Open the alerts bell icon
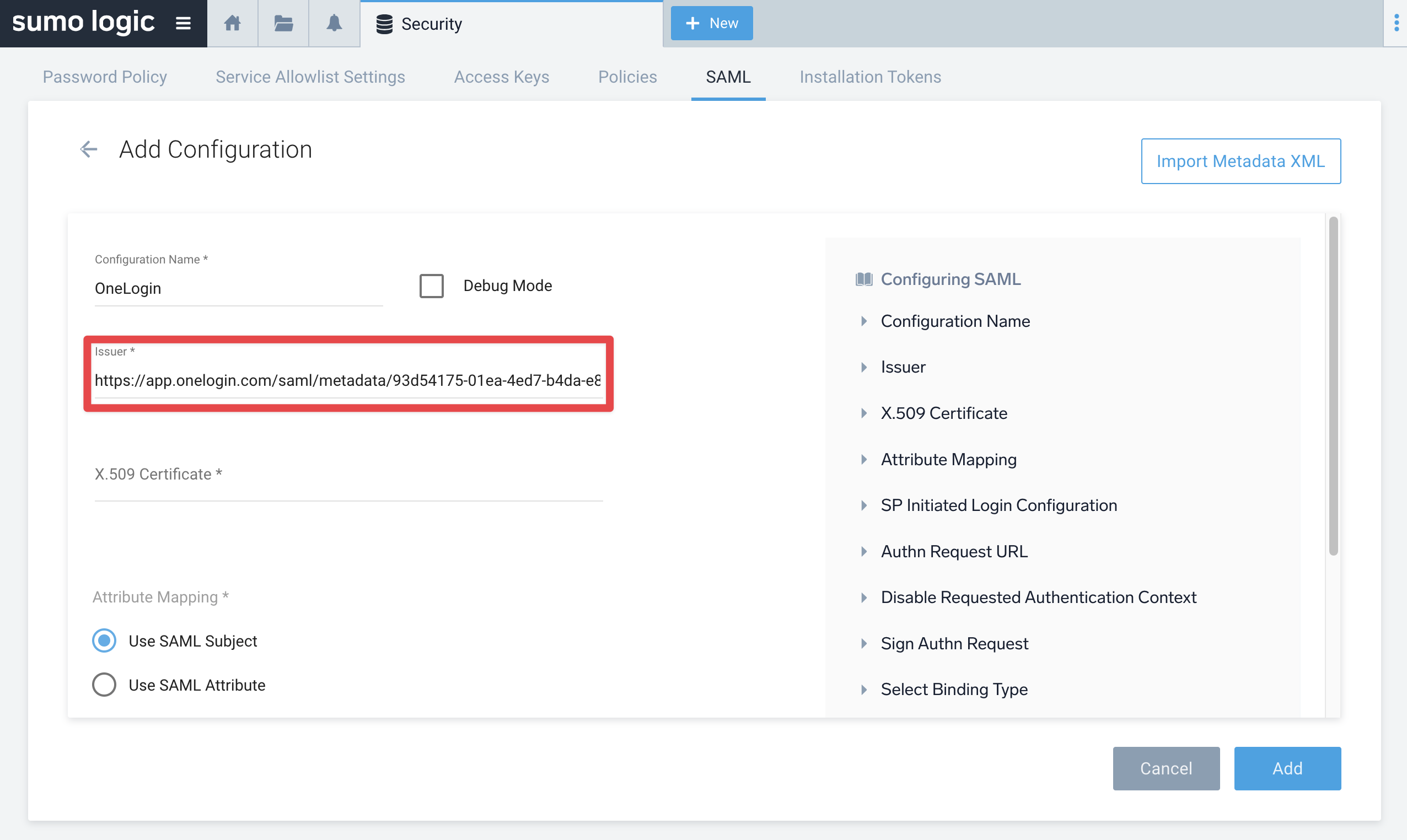The width and height of the screenshot is (1407, 840). coord(334,23)
